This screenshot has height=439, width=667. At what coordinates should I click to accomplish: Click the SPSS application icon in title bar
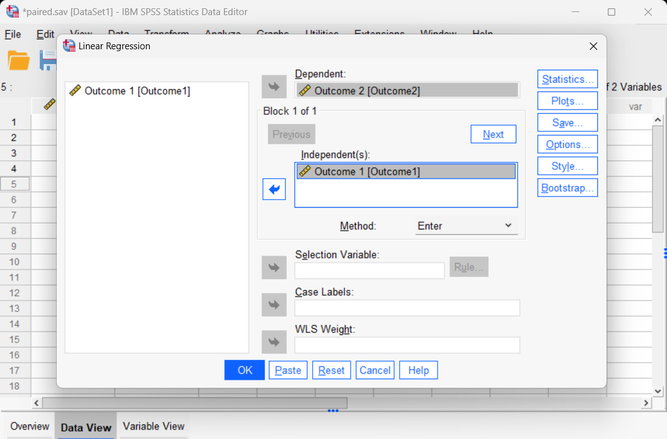[12, 11]
